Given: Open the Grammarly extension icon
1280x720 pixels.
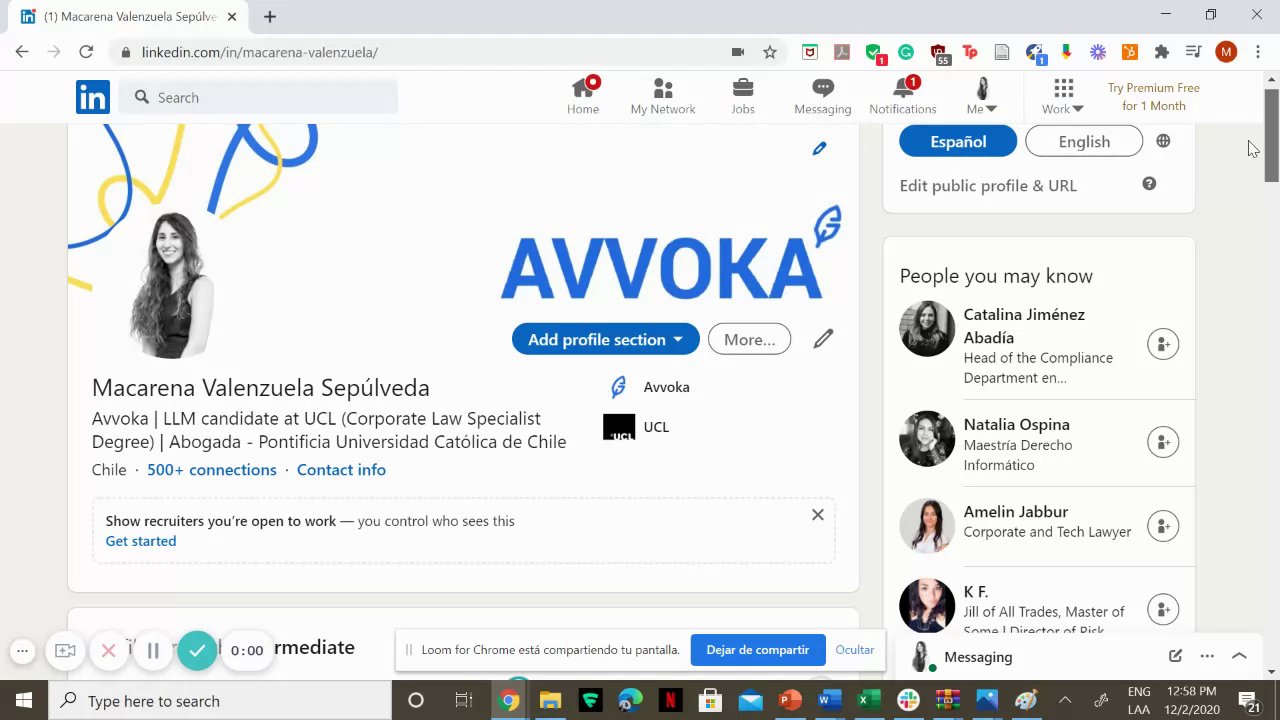Looking at the screenshot, I should [x=906, y=52].
